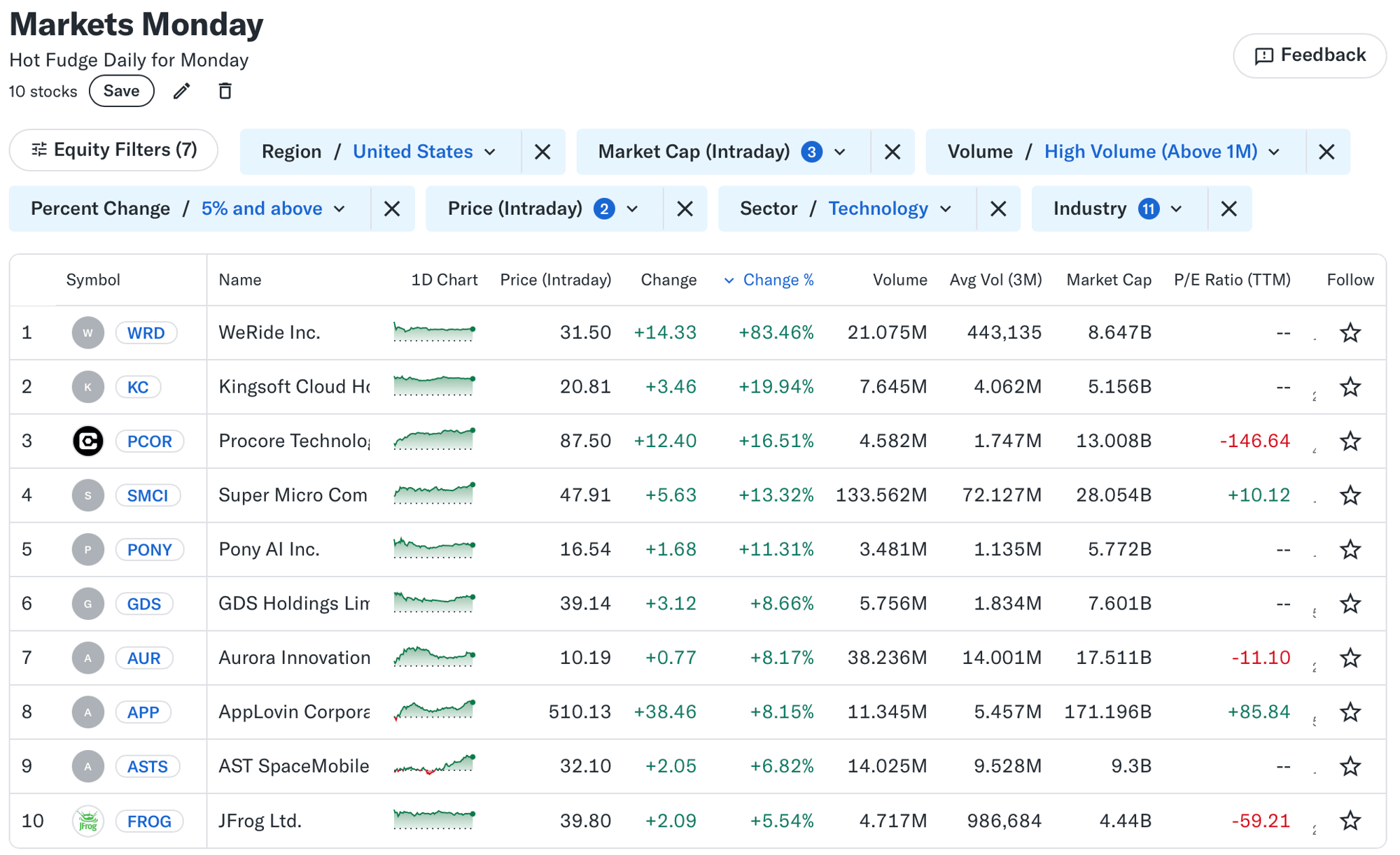Remove the Sector Technology filter
Screen dimensions: 1400x855
998,209
